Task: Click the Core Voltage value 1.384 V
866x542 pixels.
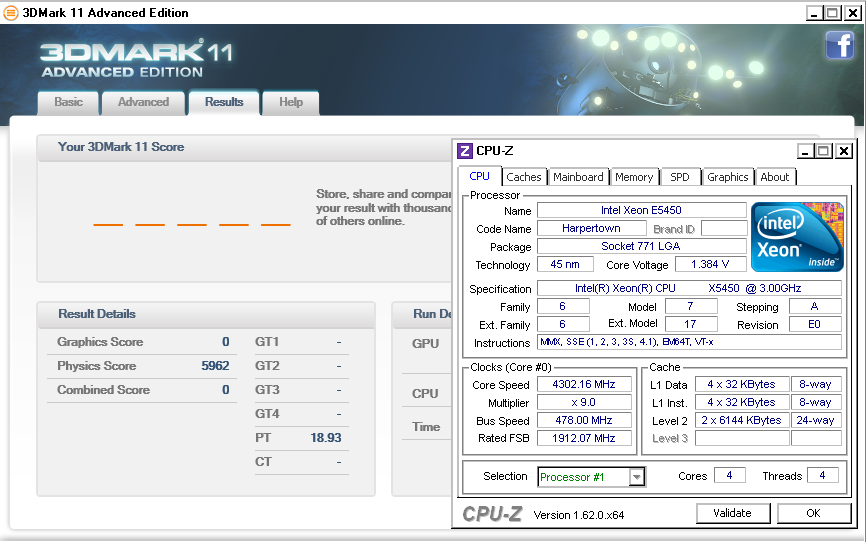Action: pos(710,264)
